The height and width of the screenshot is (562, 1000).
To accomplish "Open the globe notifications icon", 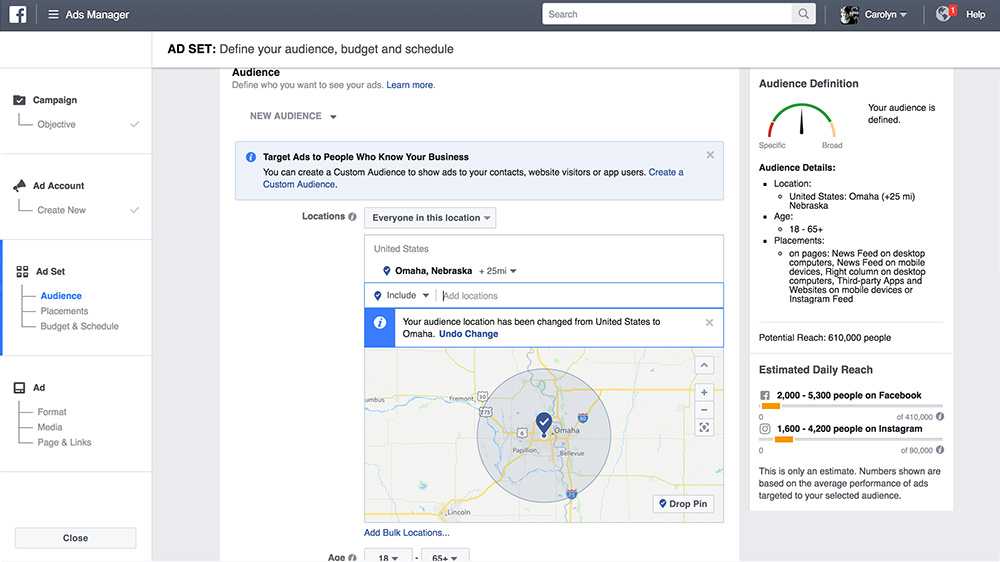I will [x=944, y=13].
